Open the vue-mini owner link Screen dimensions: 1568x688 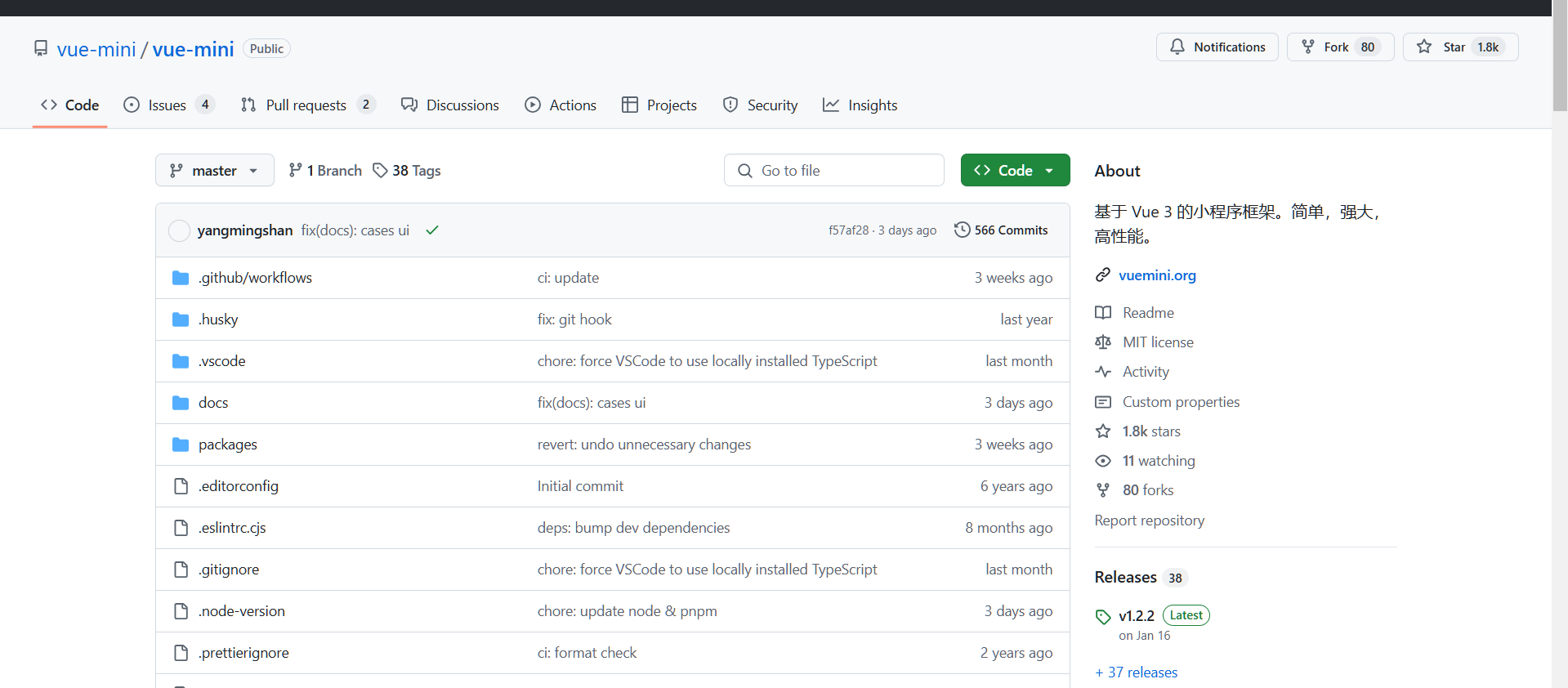click(96, 49)
